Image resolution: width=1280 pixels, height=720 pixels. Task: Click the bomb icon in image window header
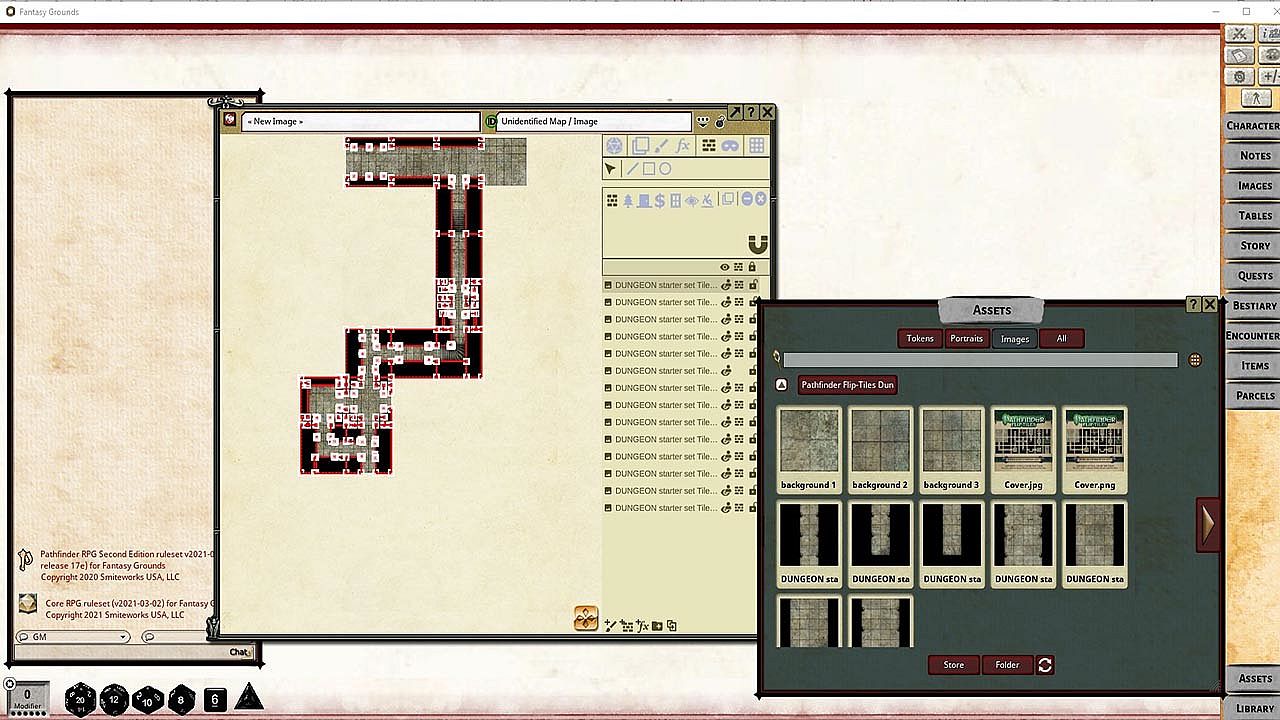720,121
